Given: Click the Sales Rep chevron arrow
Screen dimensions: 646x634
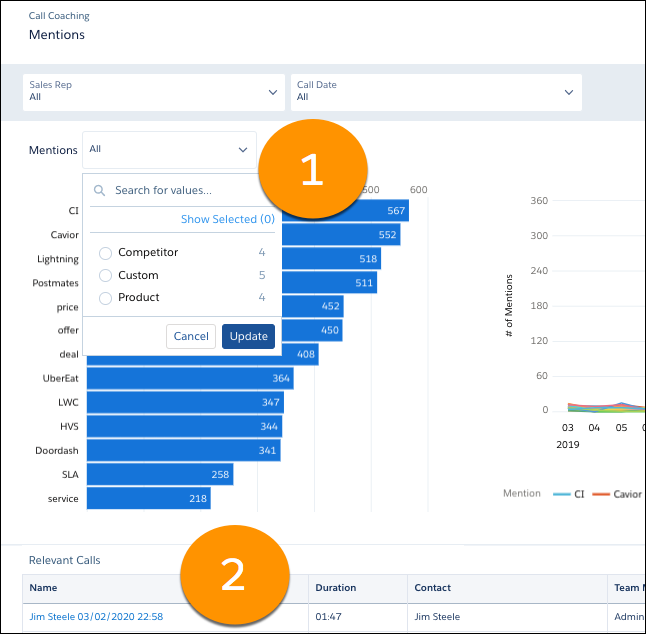Looking at the screenshot, I should [273, 92].
